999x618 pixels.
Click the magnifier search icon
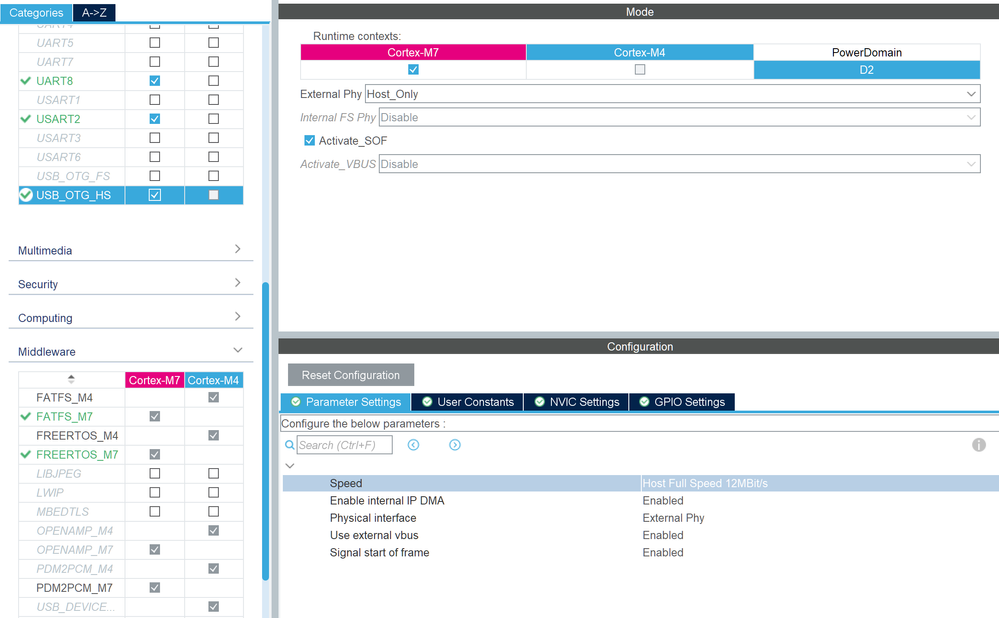click(x=289, y=445)
